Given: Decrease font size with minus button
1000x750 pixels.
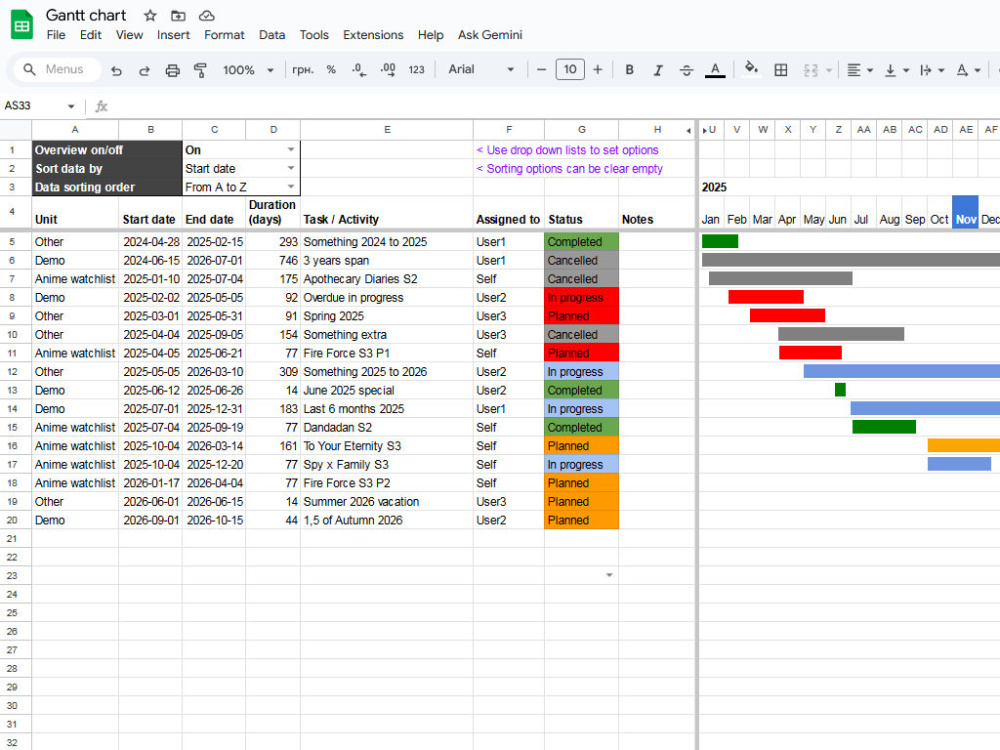Looking at the screenshot, I should click(x=541, y=70).
